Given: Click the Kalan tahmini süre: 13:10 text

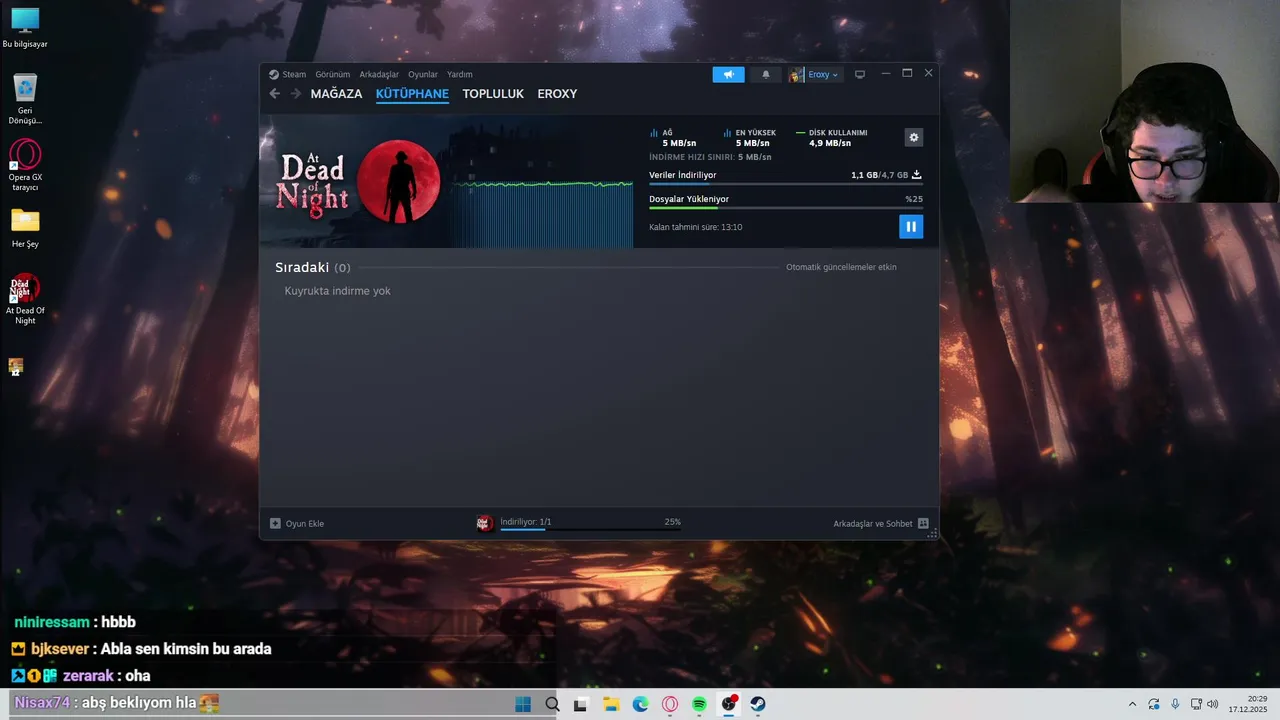Looking at the screenshot, I should (695, 227).
